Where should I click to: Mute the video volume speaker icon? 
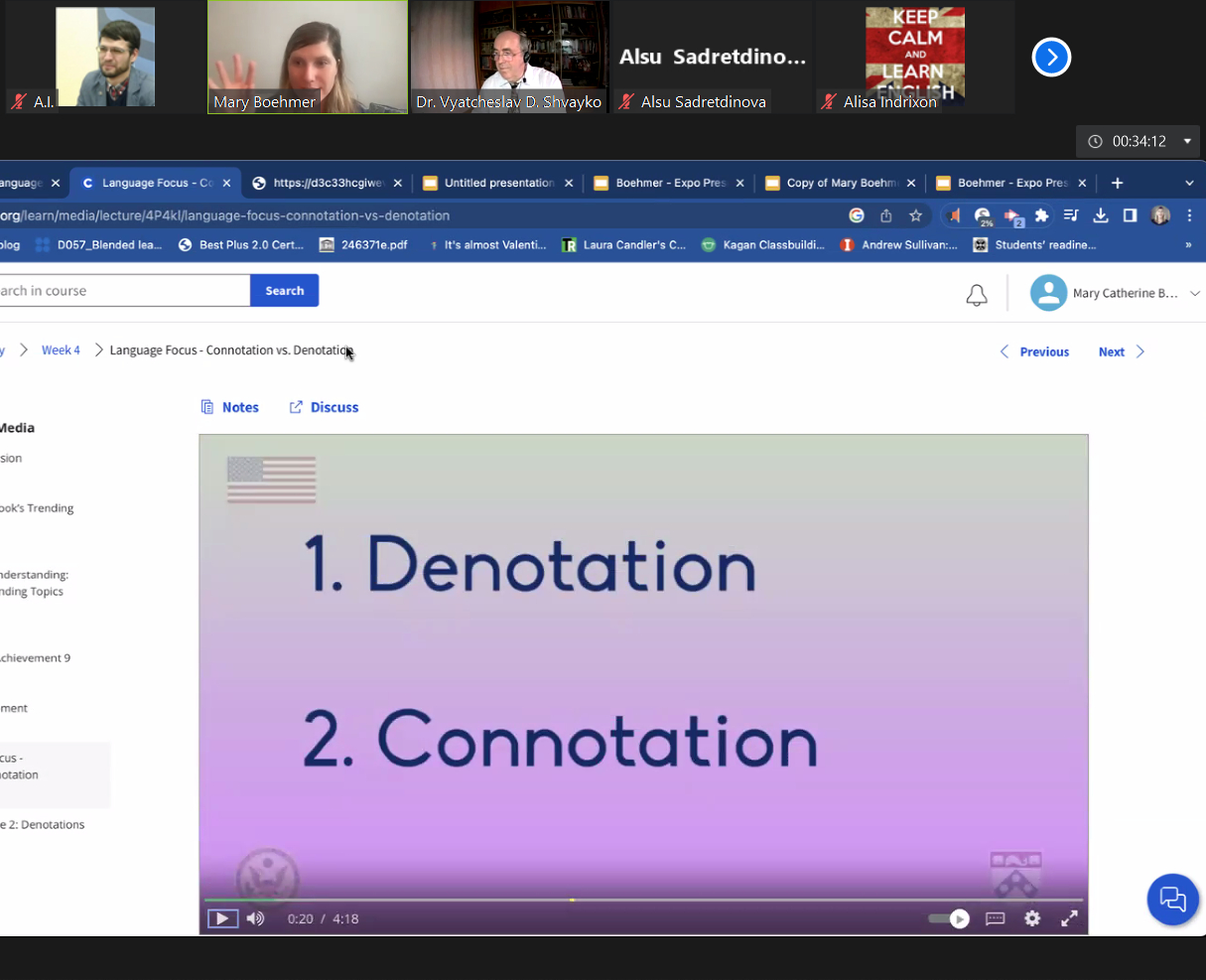point(256,918)
